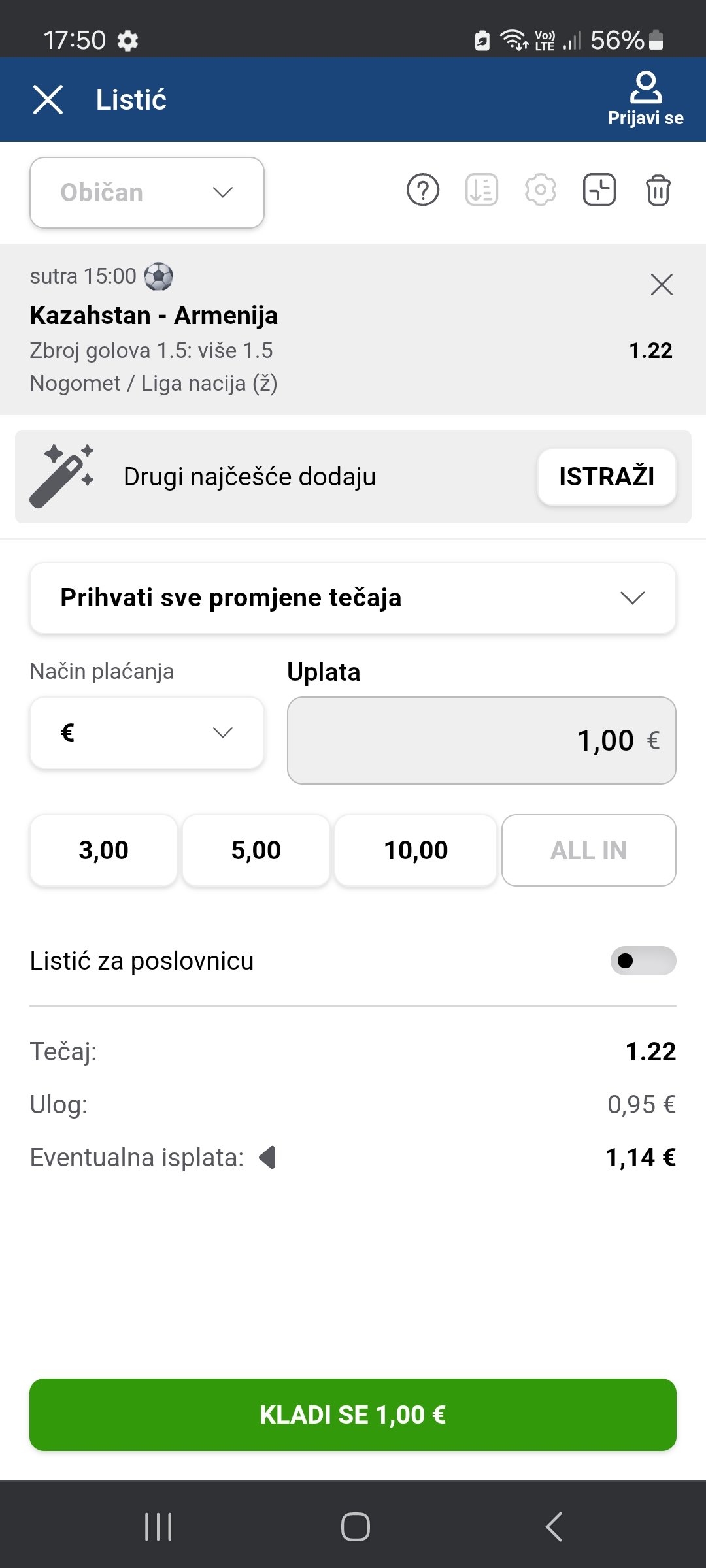Screen dimensions: 706x1568
Task: Toggle Listić za poslovnicu switch
Action: (x=643, y=960)
